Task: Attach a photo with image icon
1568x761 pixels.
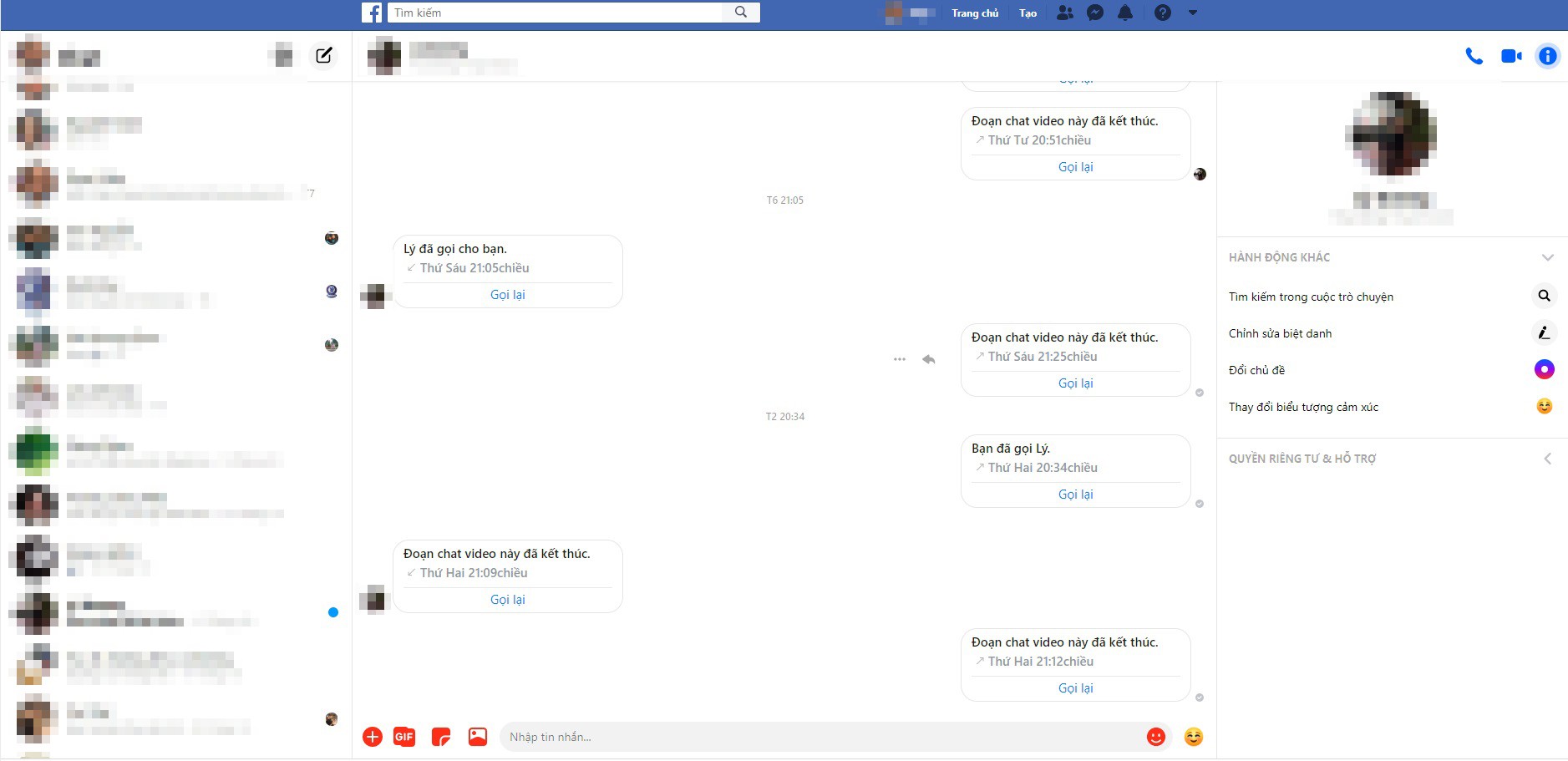Action: 477,737
